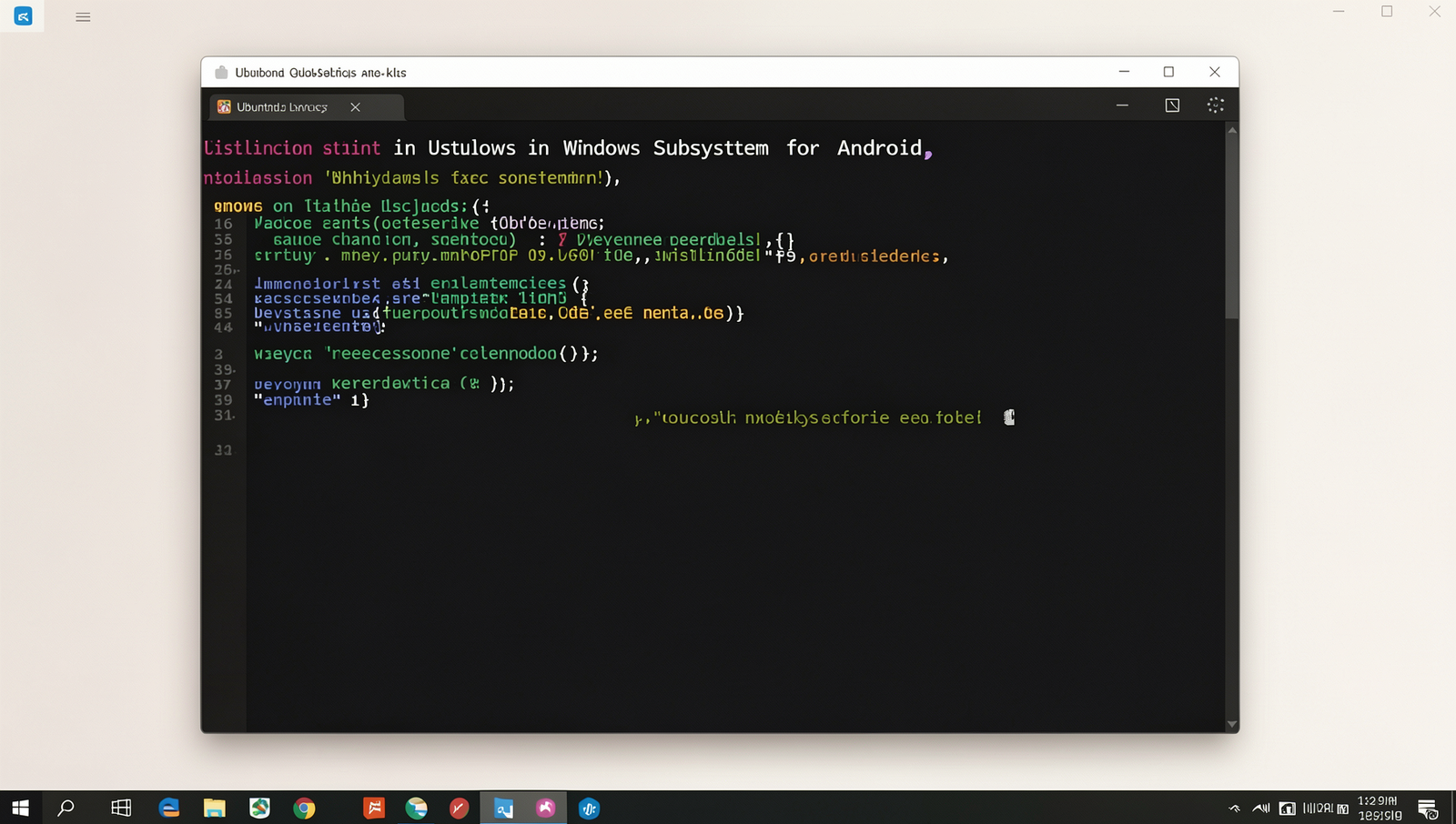This screenshot has height=824, width=1456.
Task: Click the 'lmmcnciorirst' code line
Action: [422, 284]
